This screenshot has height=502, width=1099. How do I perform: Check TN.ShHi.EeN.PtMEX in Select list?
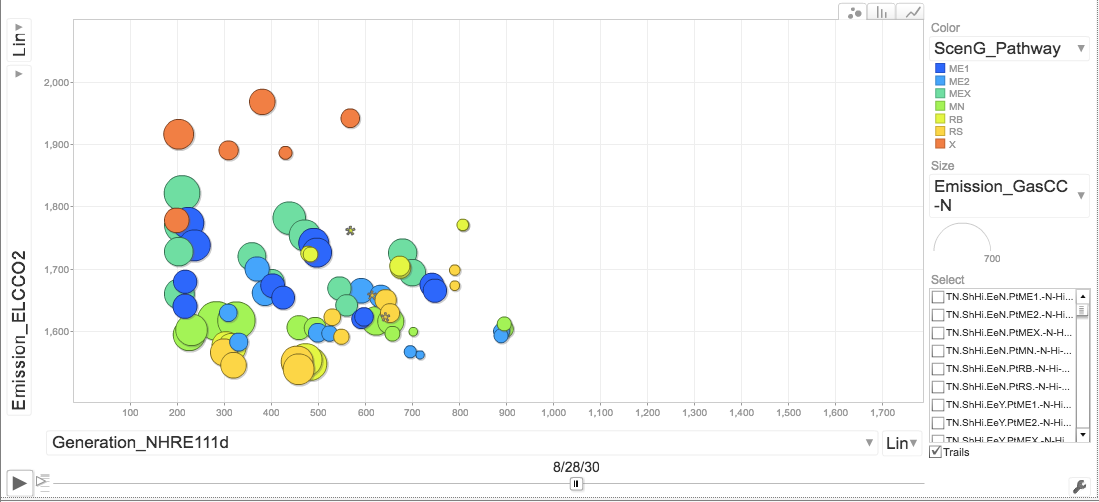(x=938, y=332)
